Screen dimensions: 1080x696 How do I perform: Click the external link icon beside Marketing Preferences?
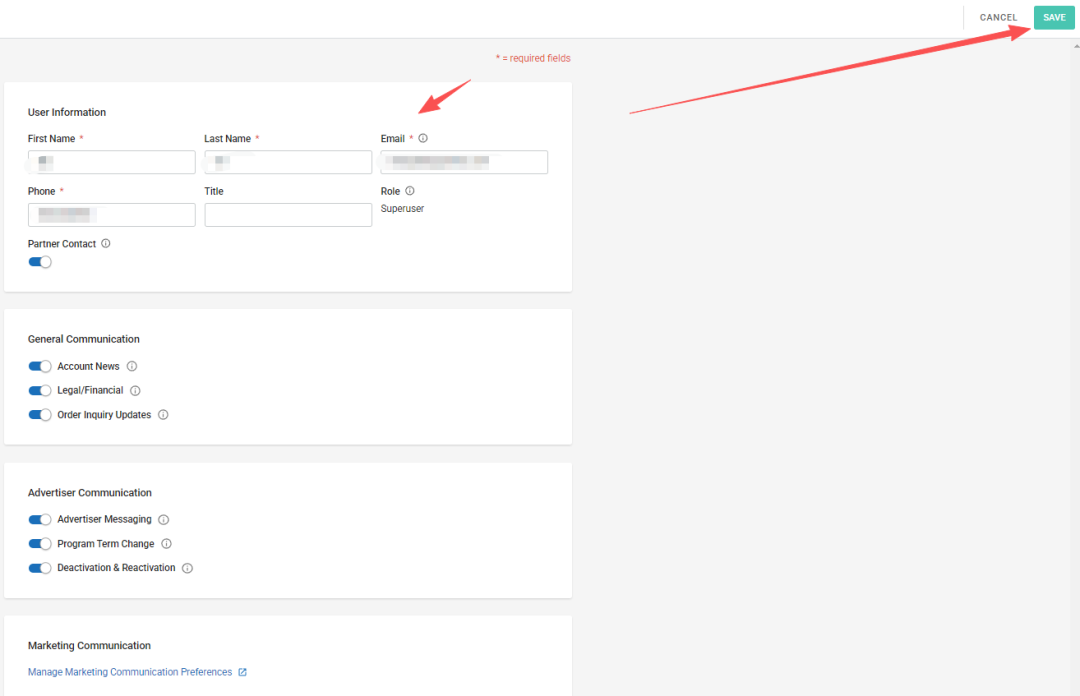(242, 672)
